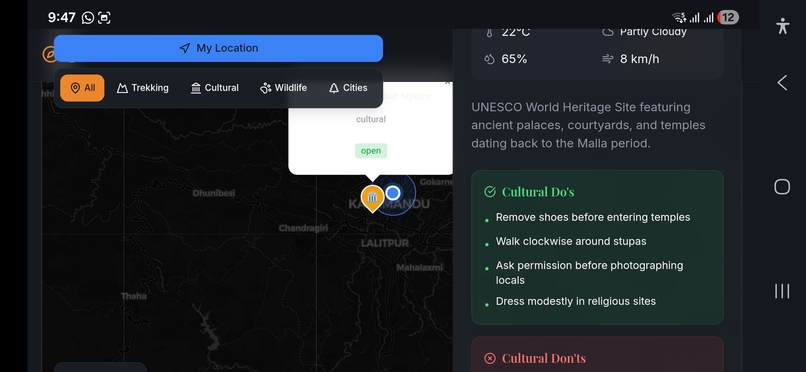806x372 pixels.
Task: Click the temple icon beside Cultural
Action: 195,88
